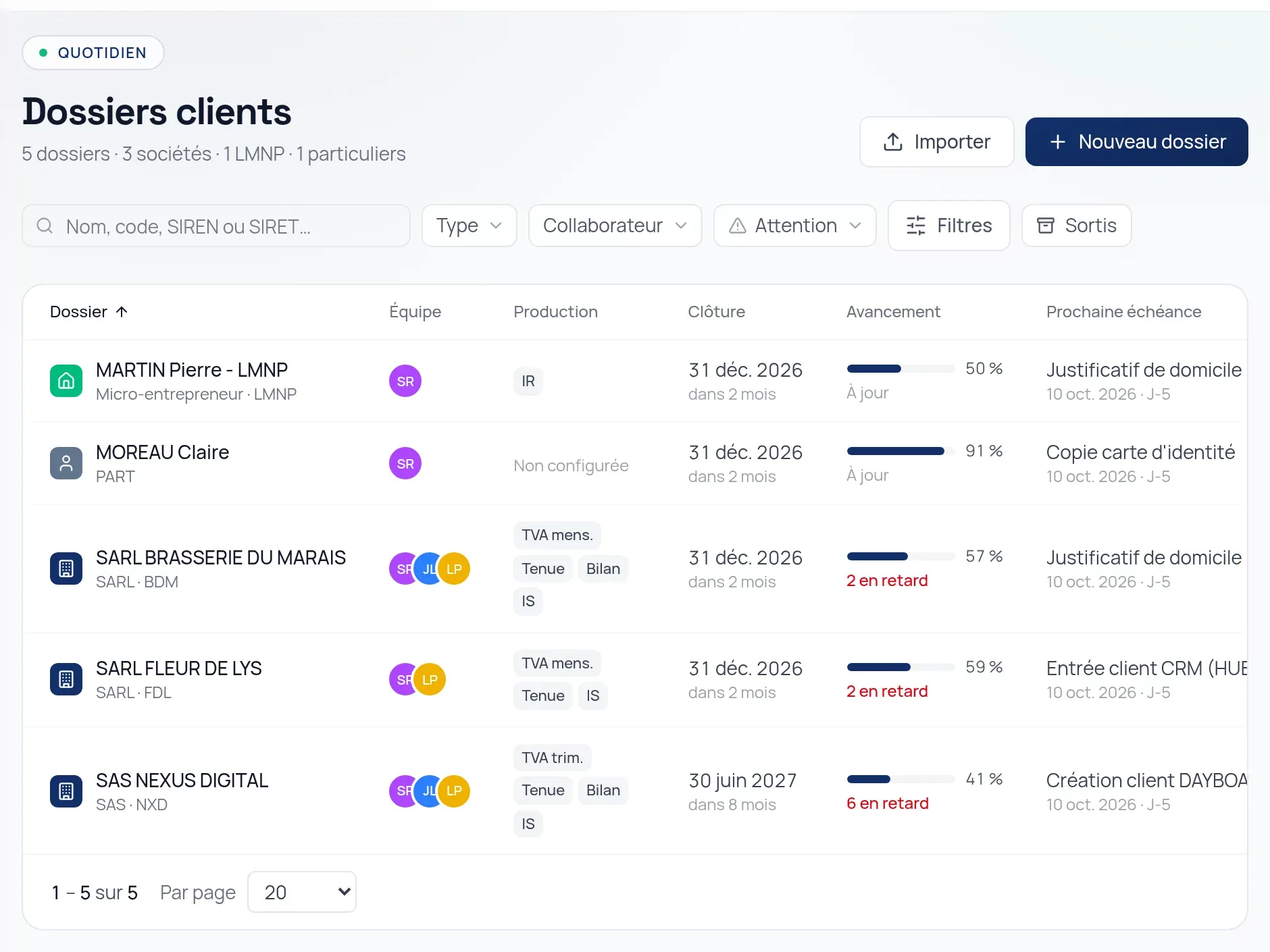Screen dimensions: 1270x952
Task: Create a Nouveau dossier
Action: [x=1137, y=142]
